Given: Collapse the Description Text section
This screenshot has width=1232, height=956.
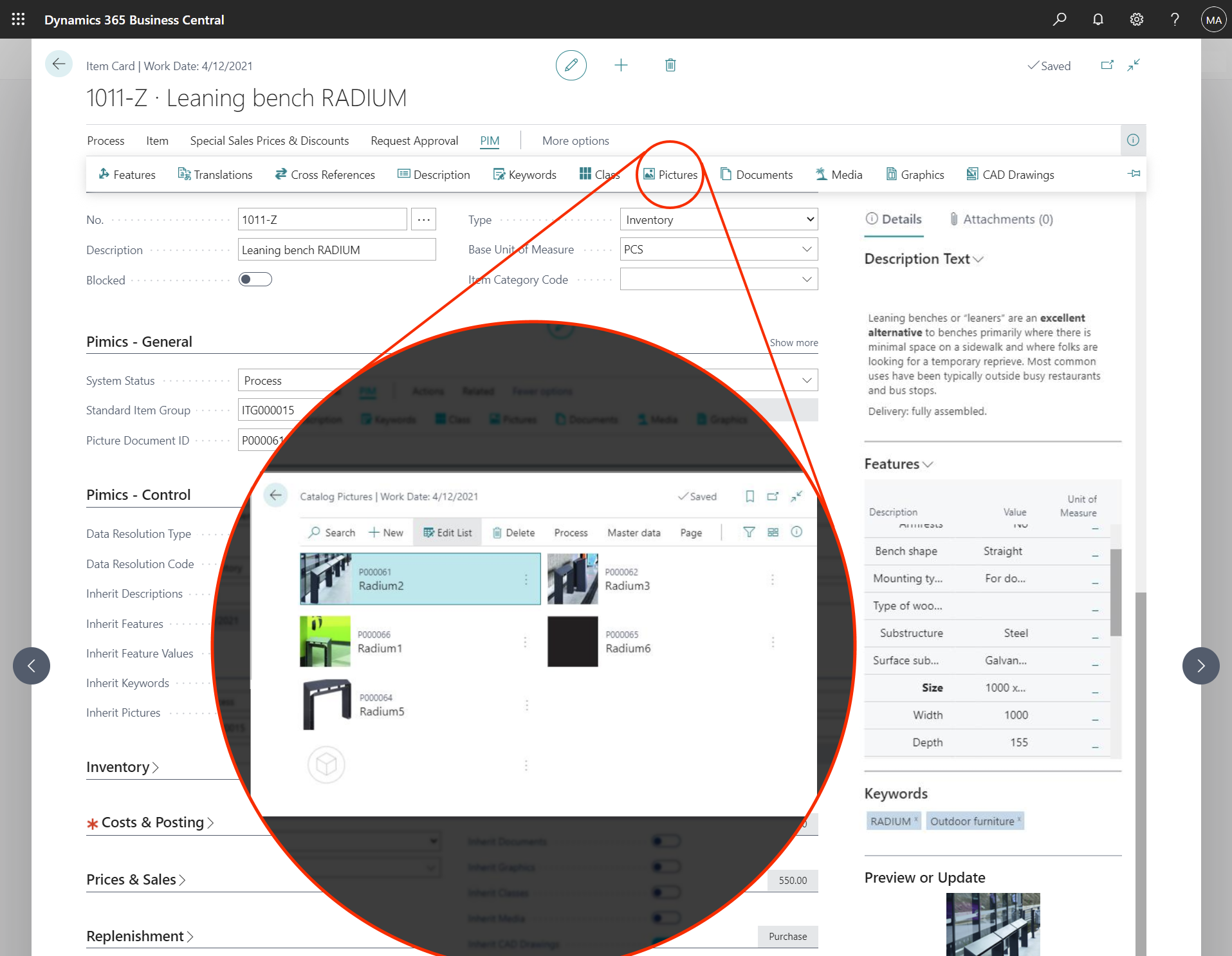Looking at the screenshot, I should 979,259.
